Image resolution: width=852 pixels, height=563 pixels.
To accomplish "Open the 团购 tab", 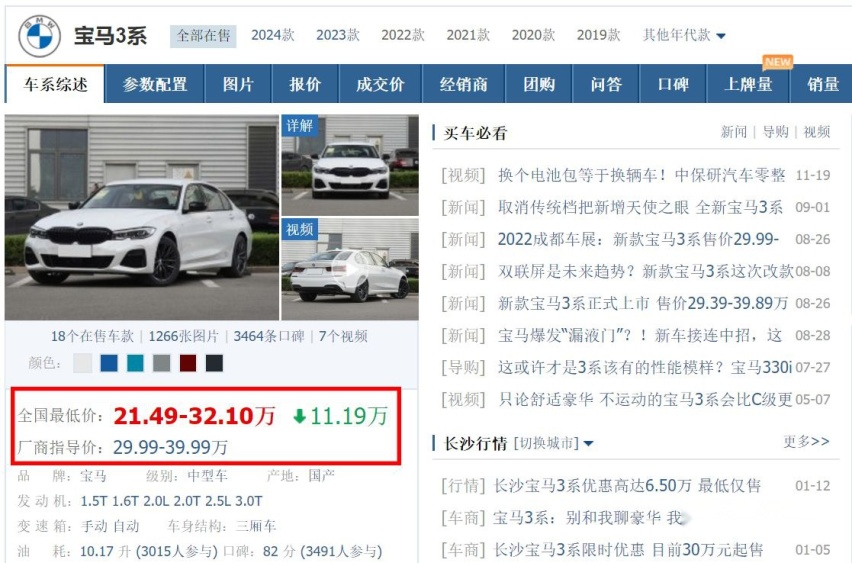I will click(539, 84).
